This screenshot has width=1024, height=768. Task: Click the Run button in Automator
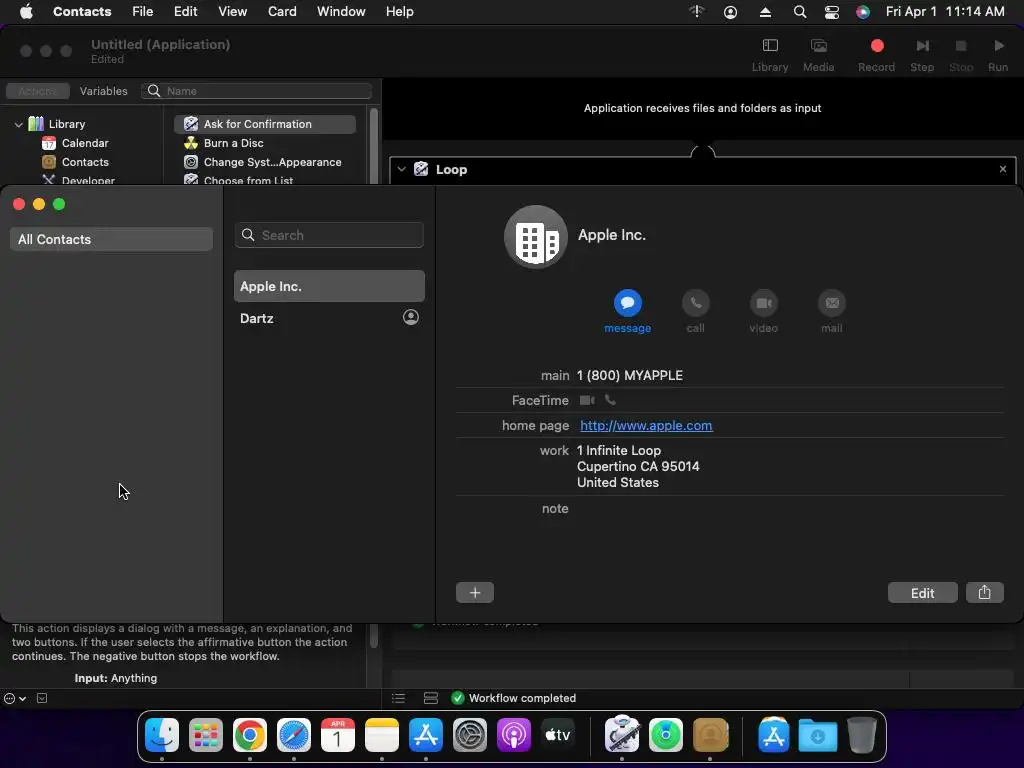click(998, 55)
